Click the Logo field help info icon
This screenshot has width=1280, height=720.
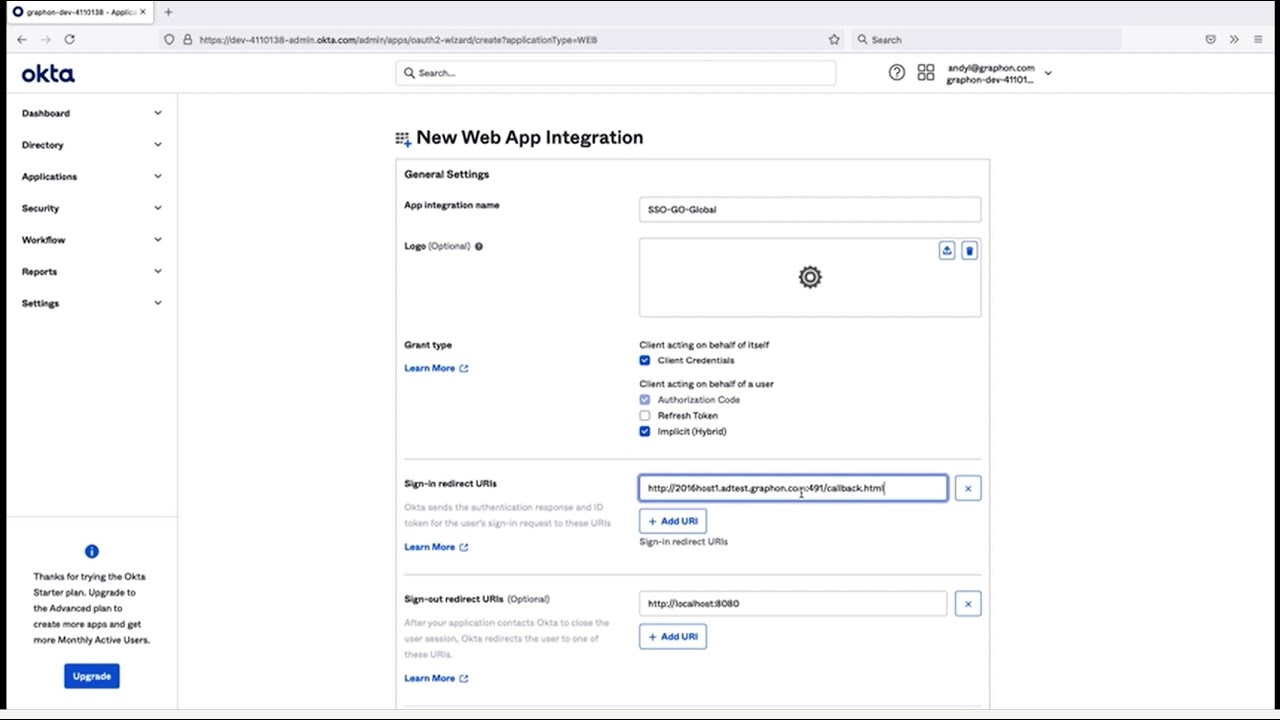pos(478,246)
